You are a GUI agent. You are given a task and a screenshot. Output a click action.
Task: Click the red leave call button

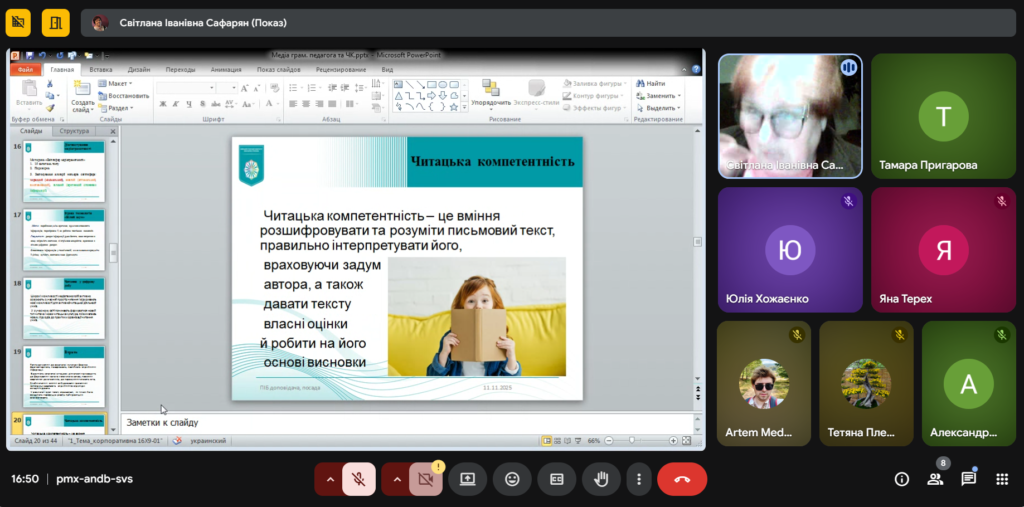click(682, 479)
